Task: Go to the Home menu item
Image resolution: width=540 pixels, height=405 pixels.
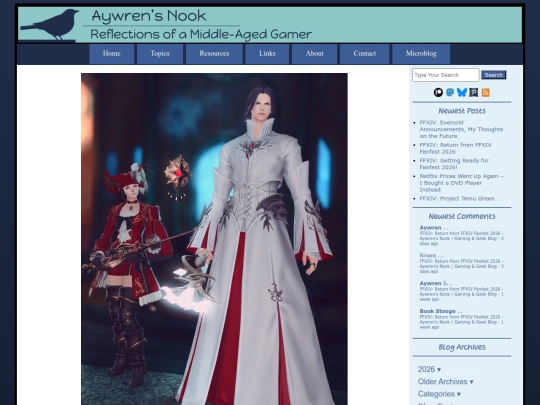Action: 112,54
